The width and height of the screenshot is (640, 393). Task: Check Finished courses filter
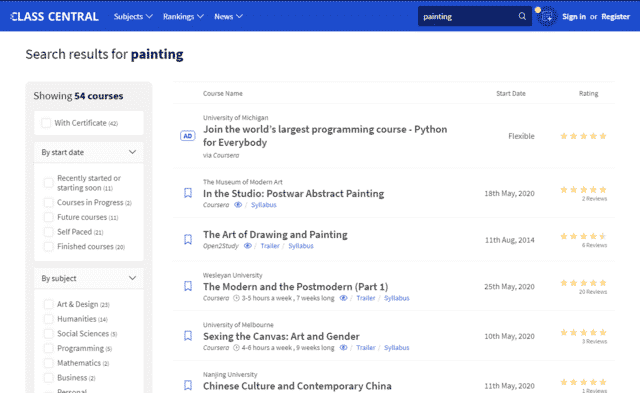[49, 246]
